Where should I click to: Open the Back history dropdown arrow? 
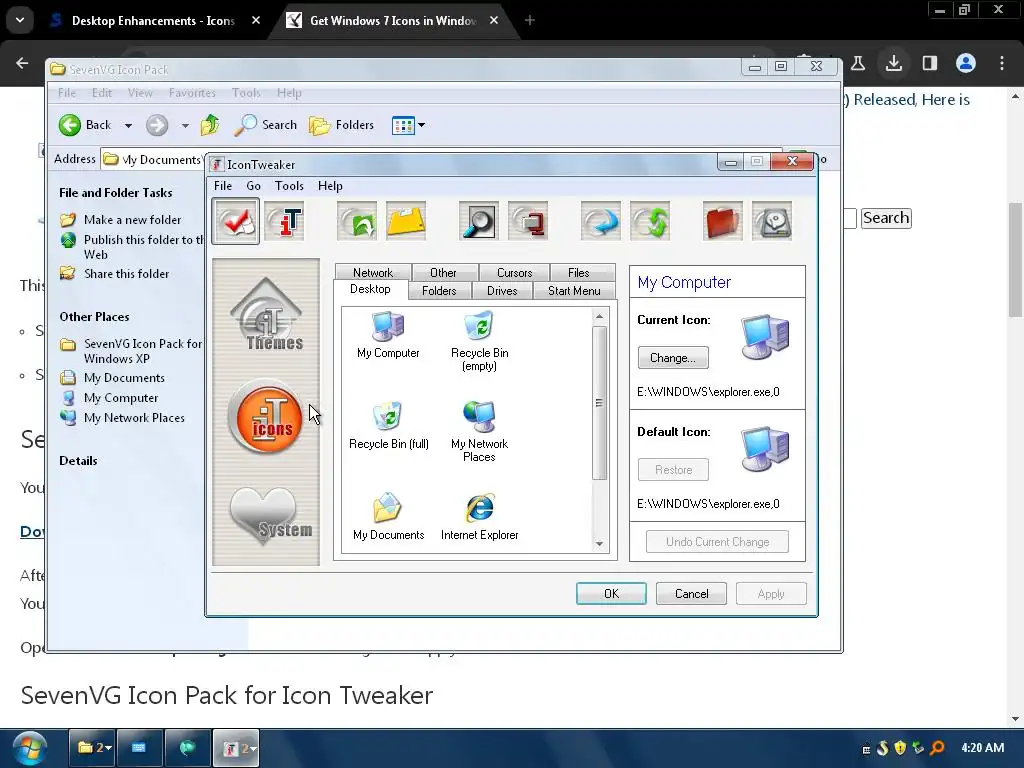[129, 125]
